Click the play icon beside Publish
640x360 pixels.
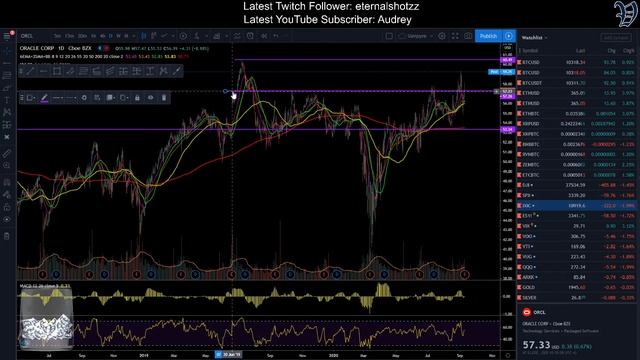tap(509, 36)
